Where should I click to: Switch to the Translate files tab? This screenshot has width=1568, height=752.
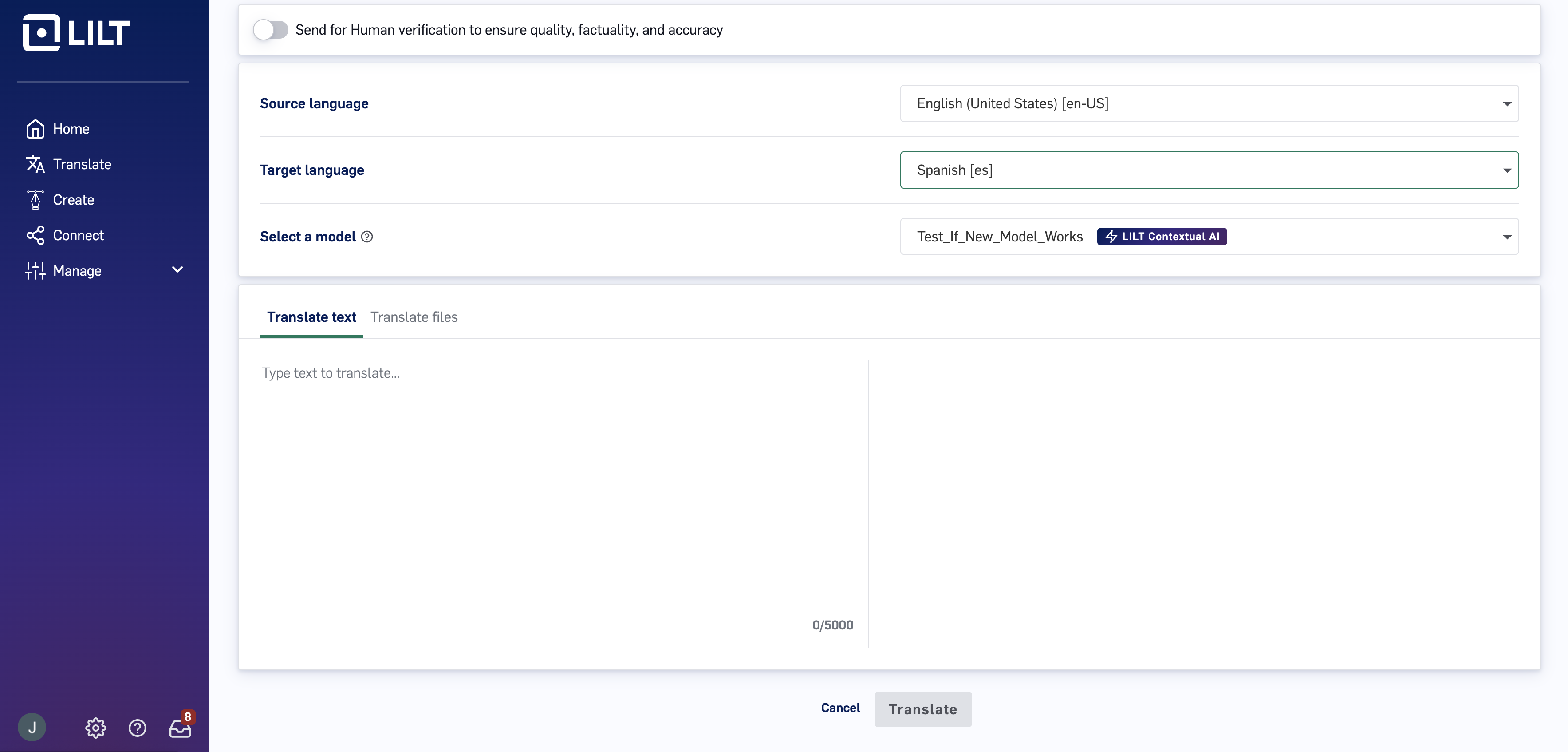(414, 317)
